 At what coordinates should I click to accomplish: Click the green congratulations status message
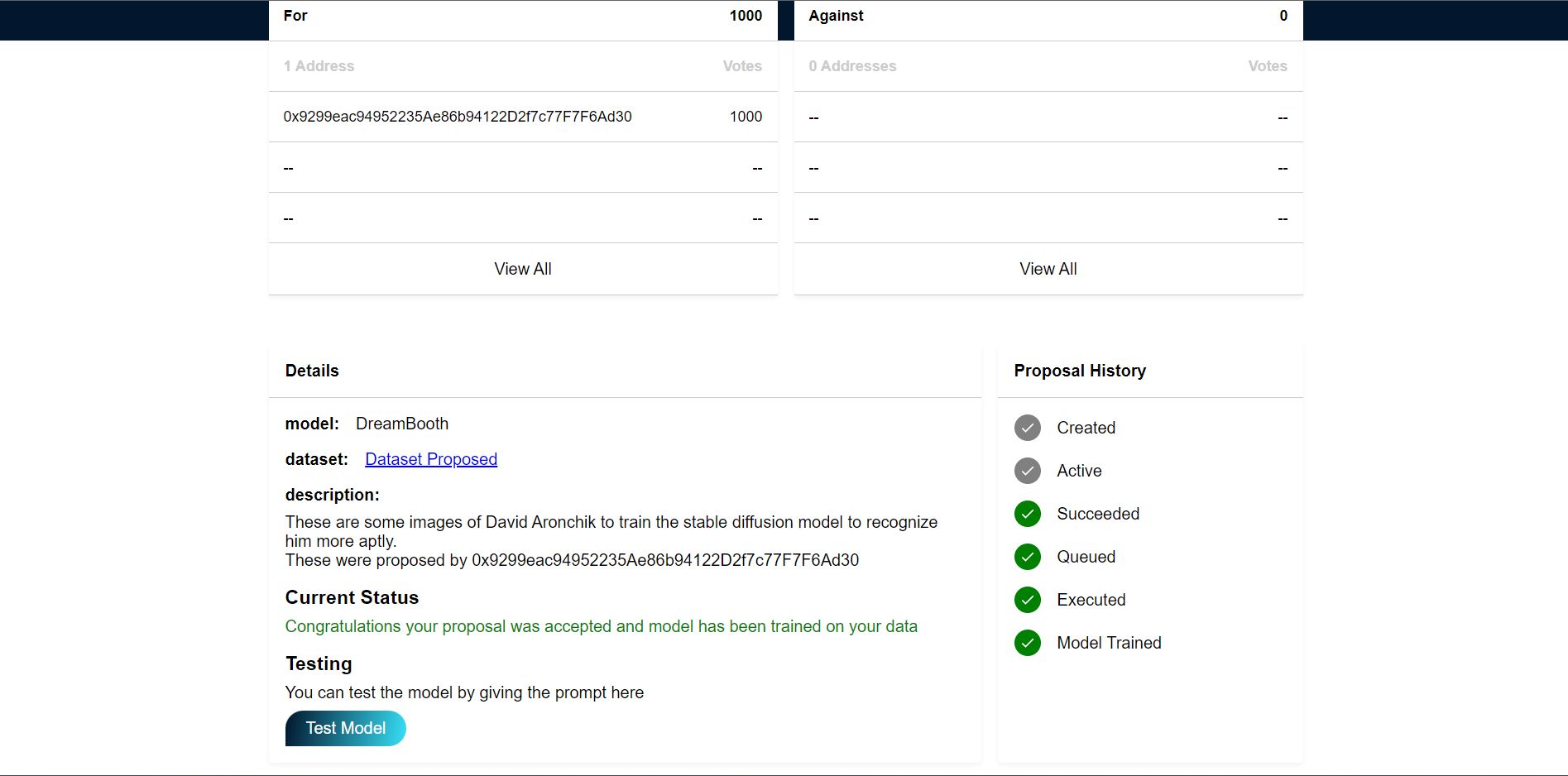(602, 626)
